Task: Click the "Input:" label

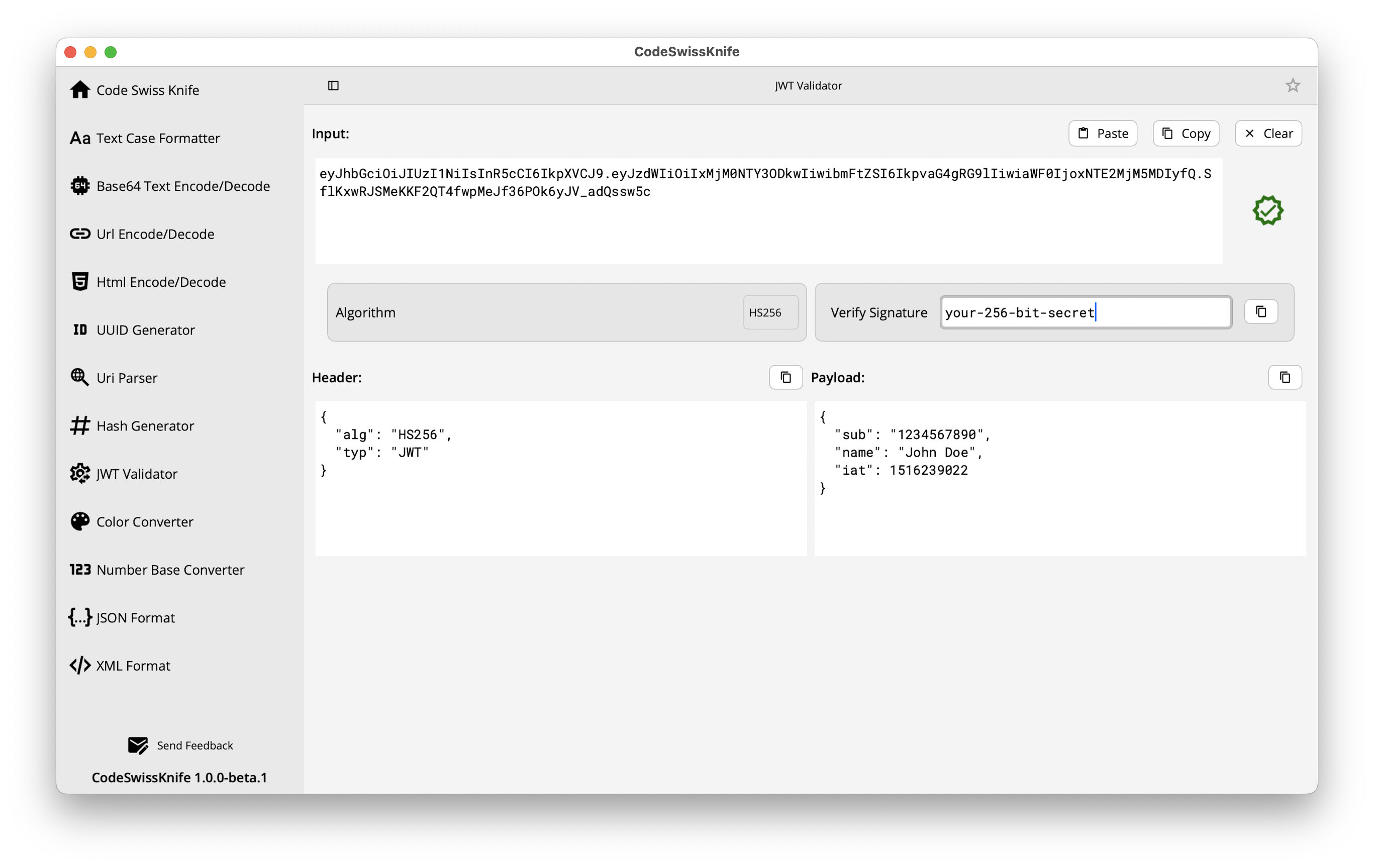Action: click(330, 134)
